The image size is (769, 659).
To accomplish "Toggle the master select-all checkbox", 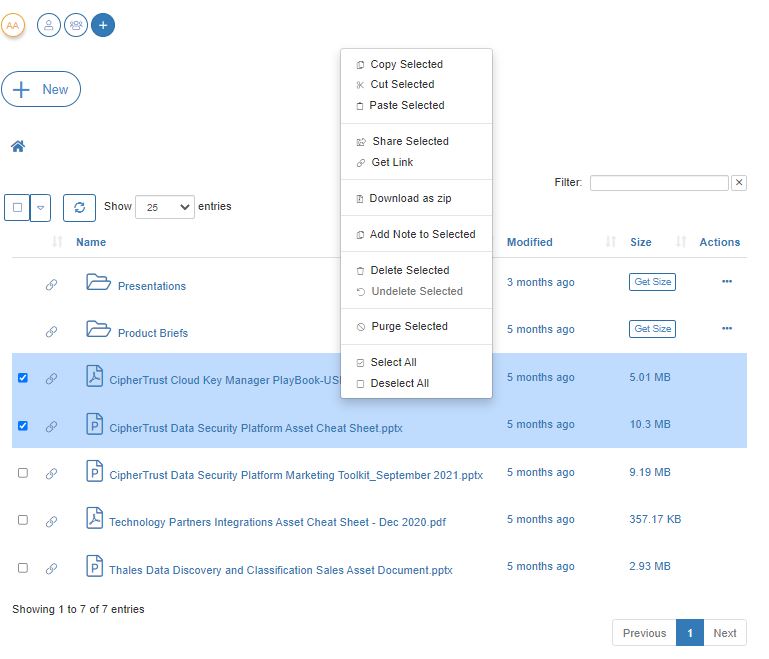I will pos(17,207).
